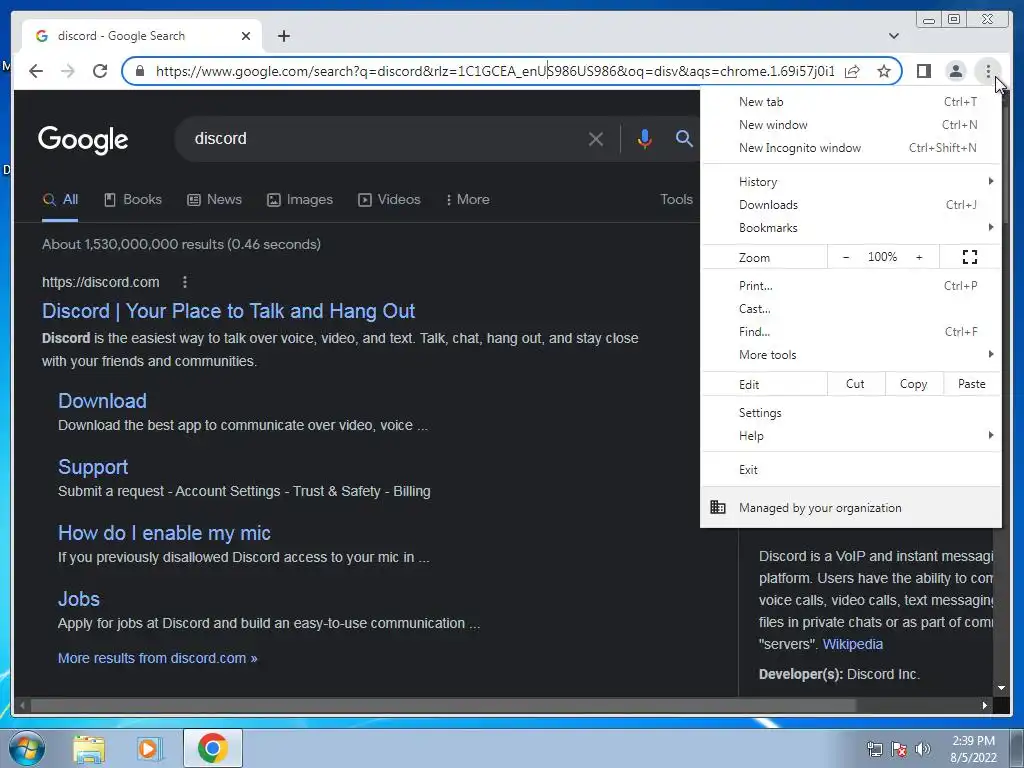Open the tab search chevron
This screenshot has width=1024, height=768.
point(894,36)
